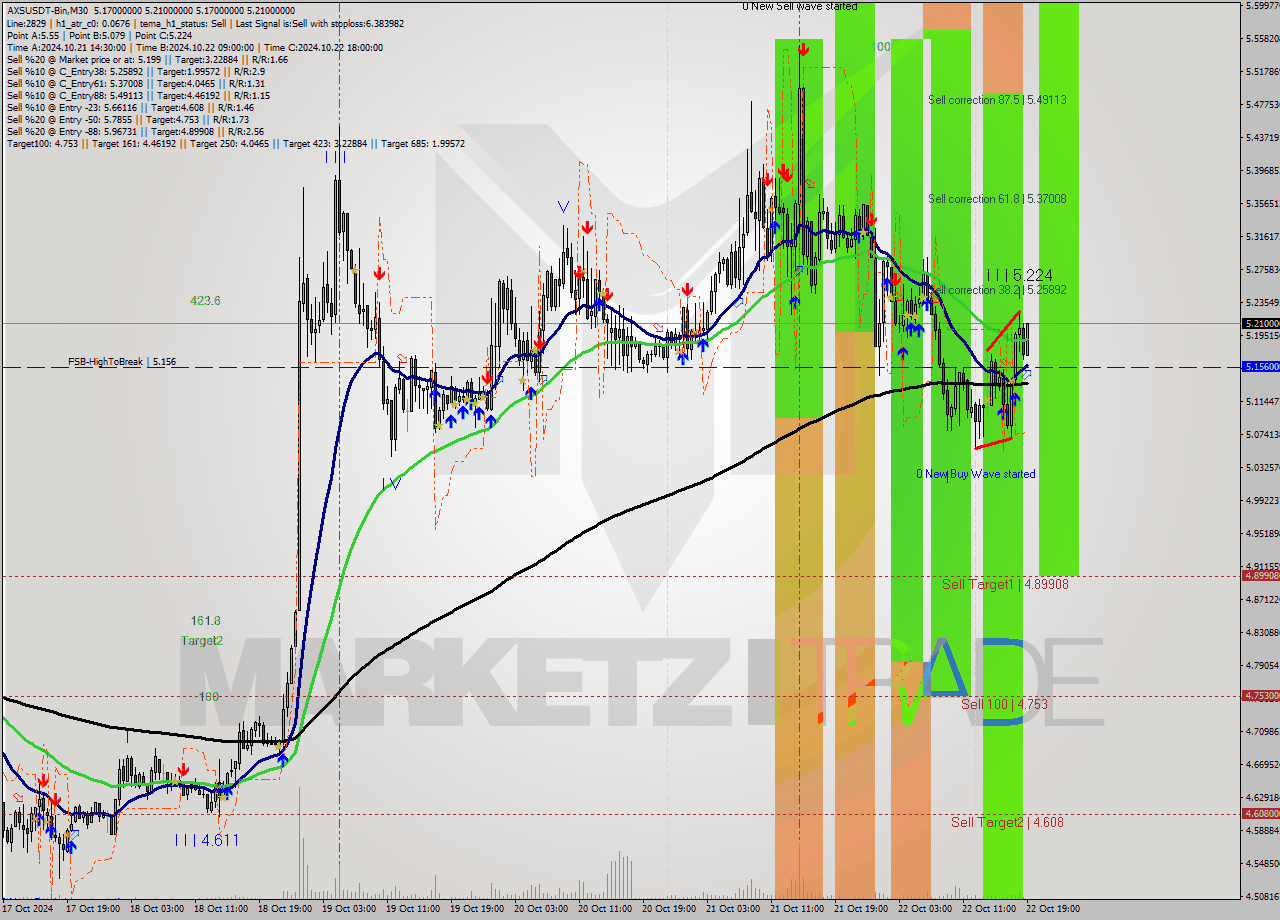Select 'Sell correction 38.2 | 5.25892' label
This screenshot has width=1280, height=920.
click(997, 290)
